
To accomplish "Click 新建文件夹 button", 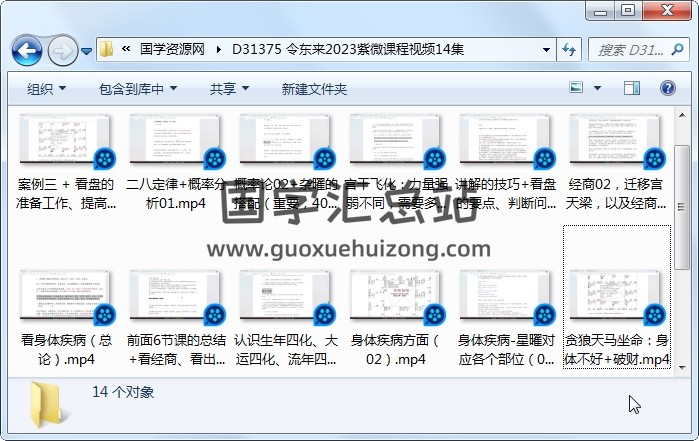I will coord(314,89).
